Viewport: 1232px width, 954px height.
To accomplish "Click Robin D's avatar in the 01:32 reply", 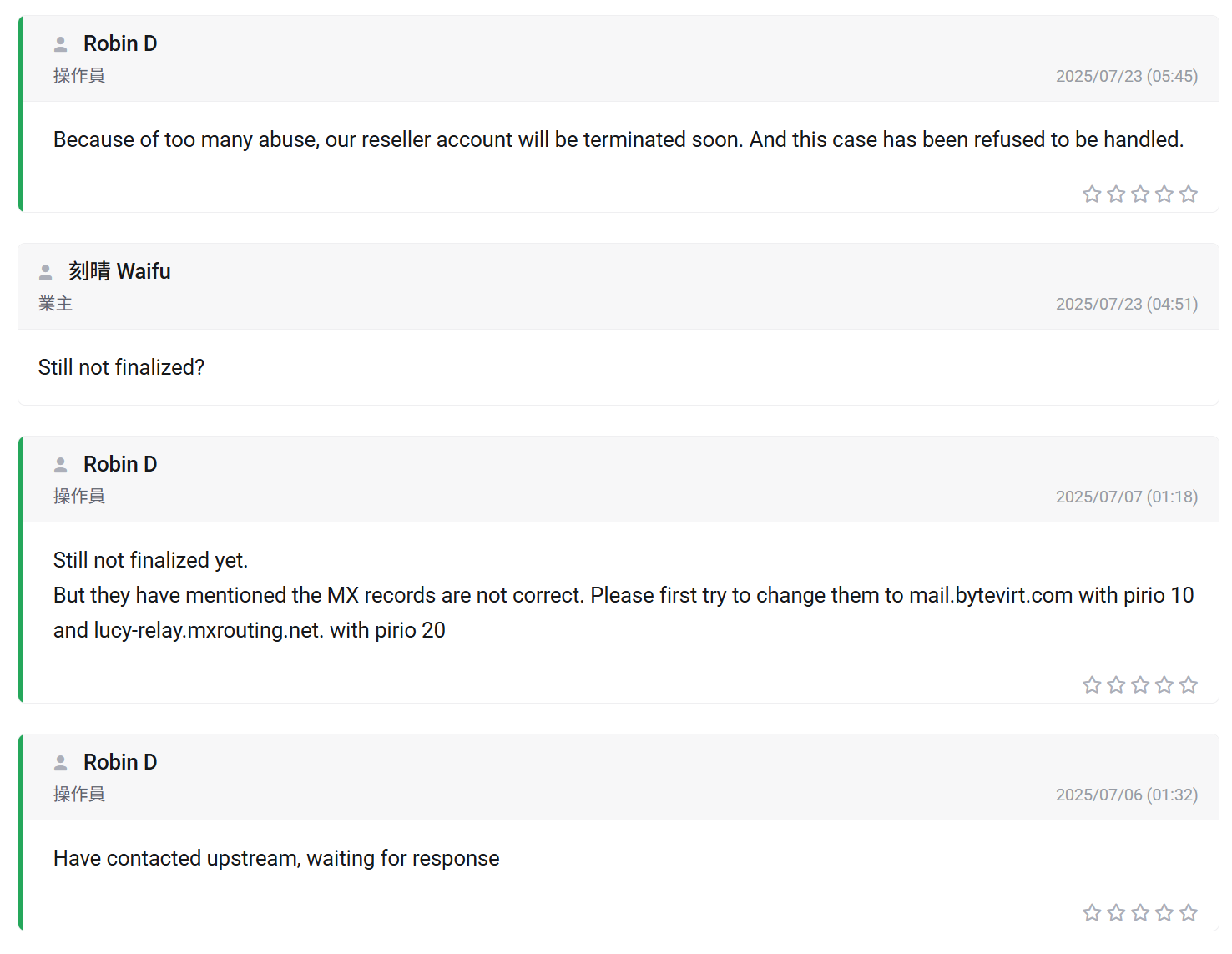I will [x=61, y=763].
